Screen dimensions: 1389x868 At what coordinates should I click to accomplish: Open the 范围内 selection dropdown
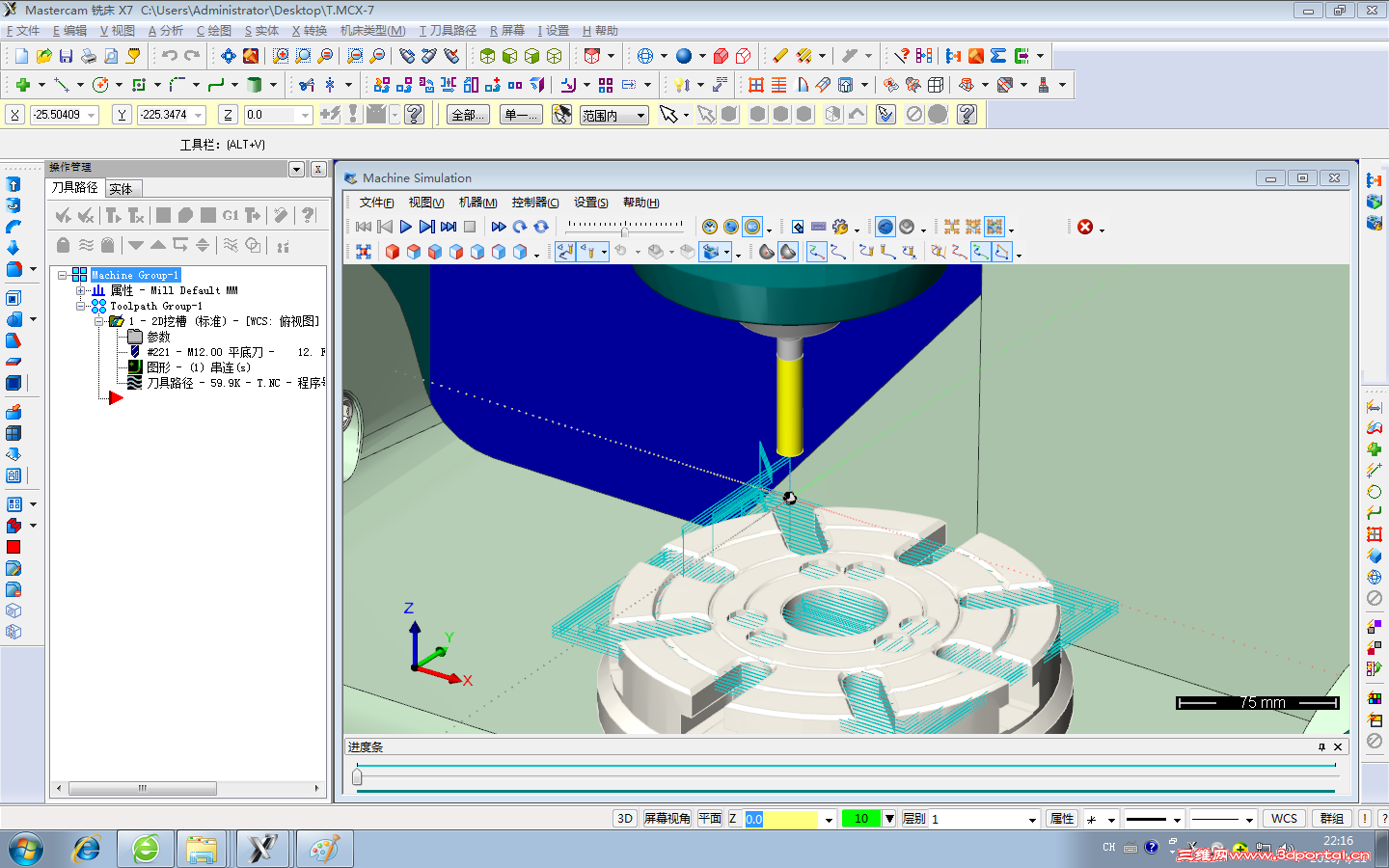(x=641, y=115)
